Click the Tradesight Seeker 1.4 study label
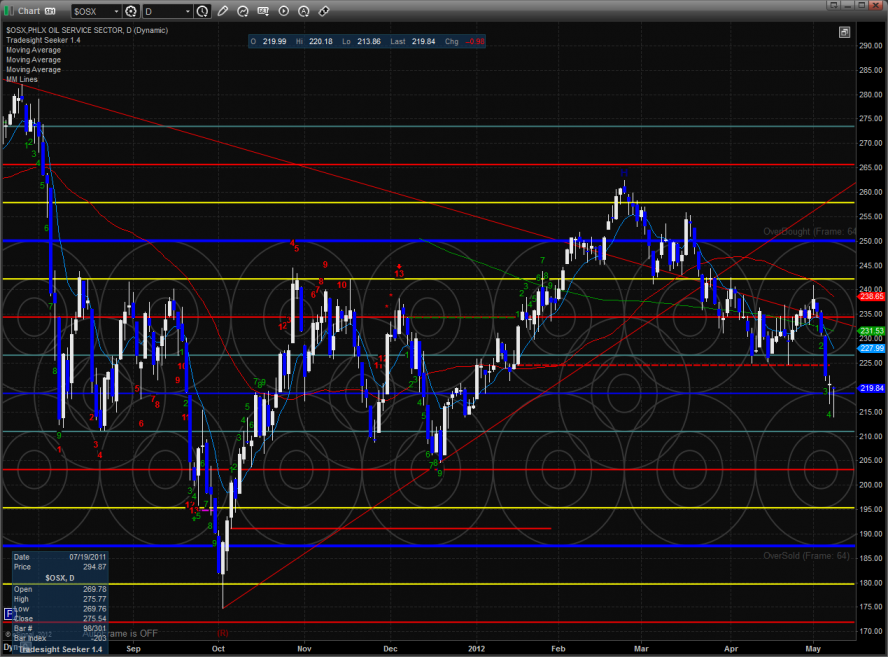This screenshot has height=657, width=888. pos(41,41)
